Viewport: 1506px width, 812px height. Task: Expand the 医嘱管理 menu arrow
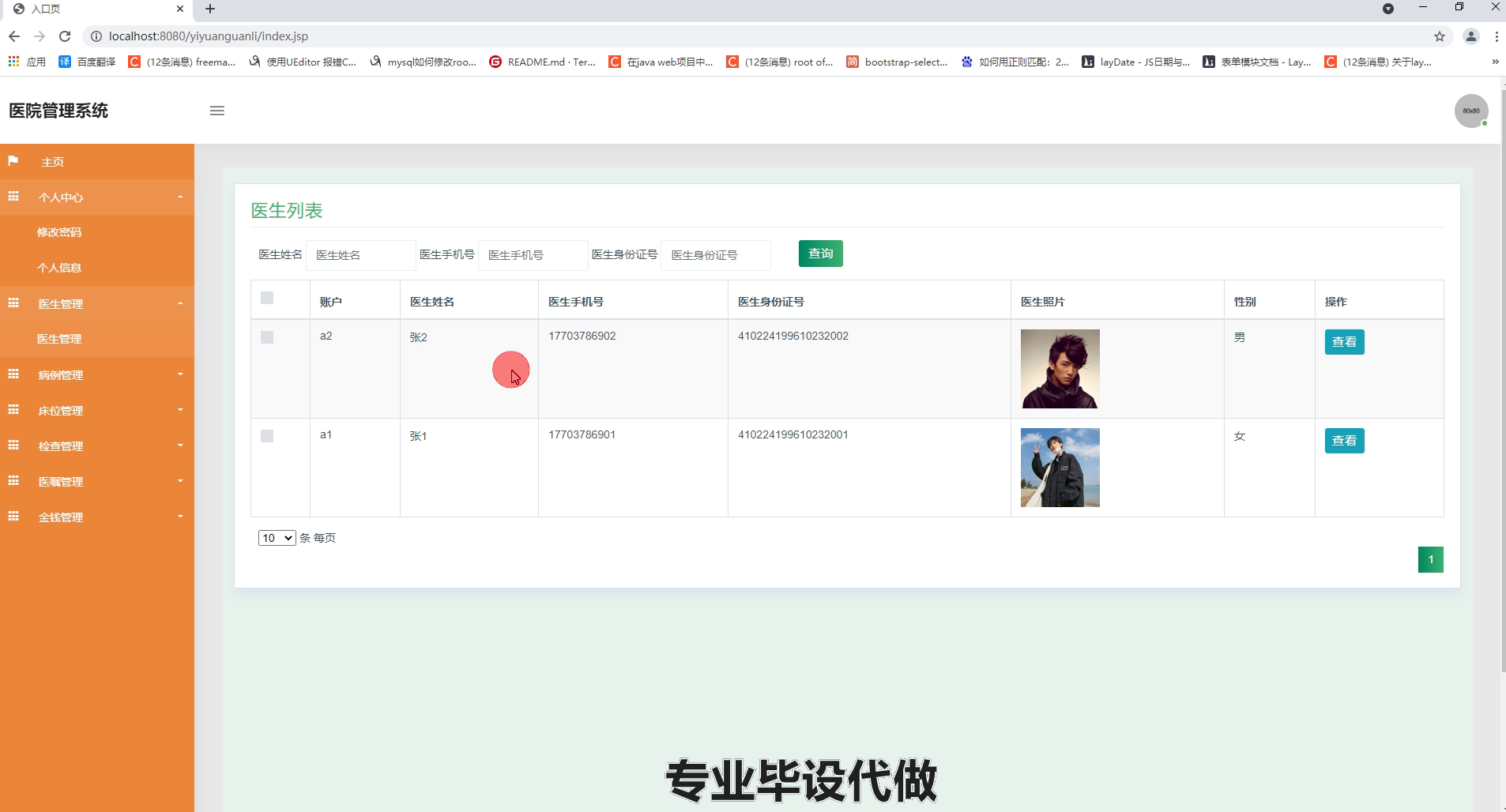click(180, 481)
